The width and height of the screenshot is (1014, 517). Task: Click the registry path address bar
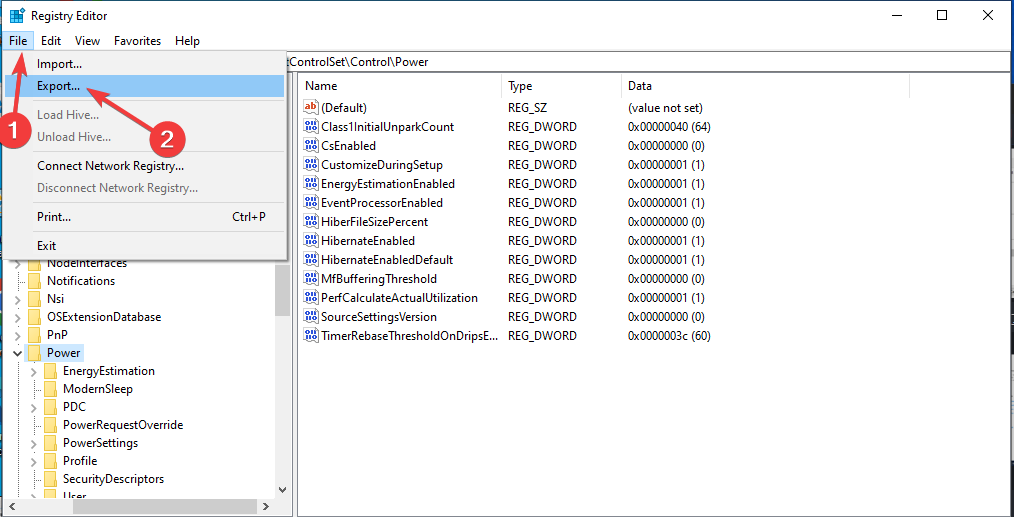(x=647, y=62)
